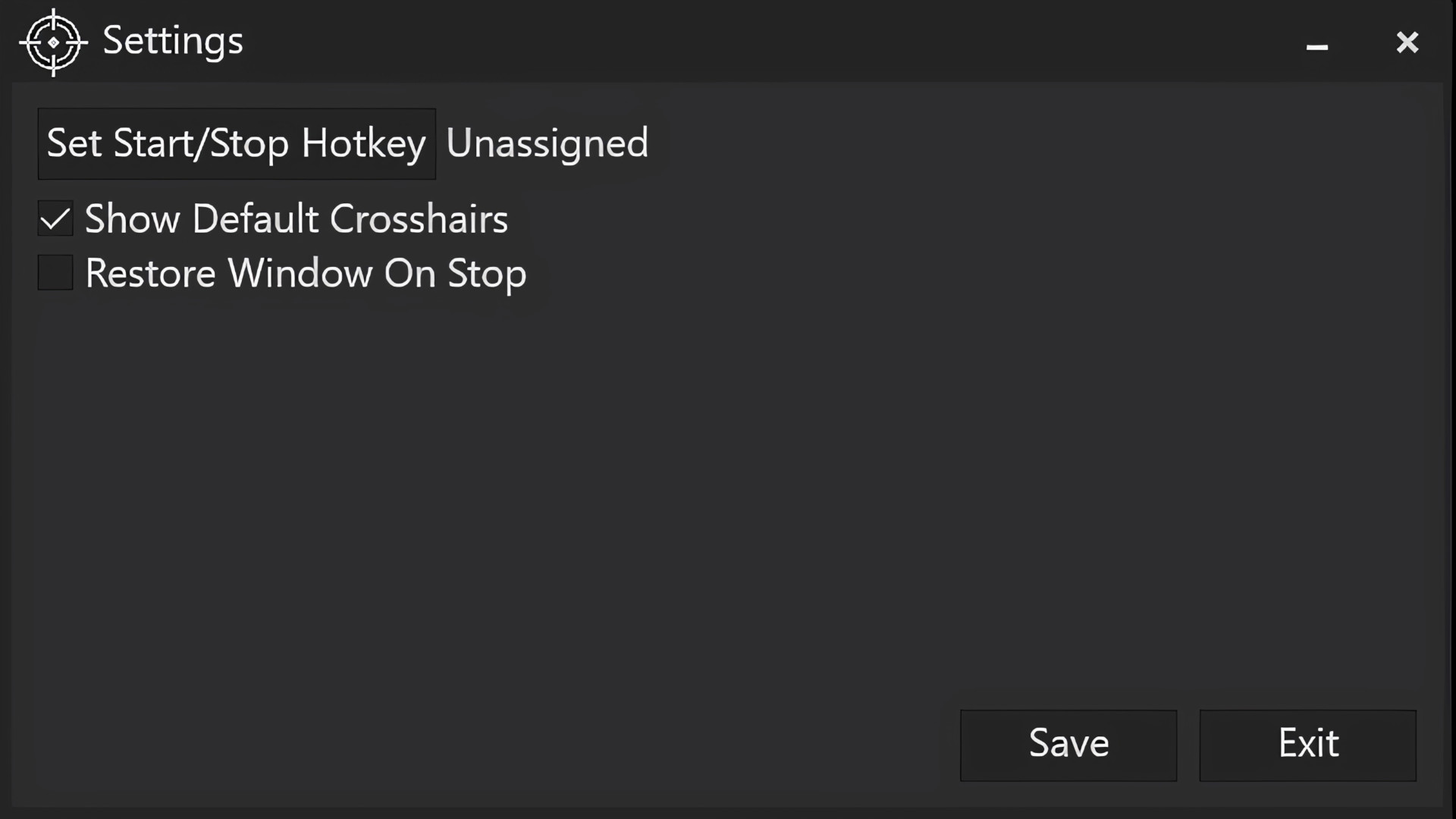Screen dimensions: 1456x819
Task: Save the current settings
Action: (x=1068, y=744)
